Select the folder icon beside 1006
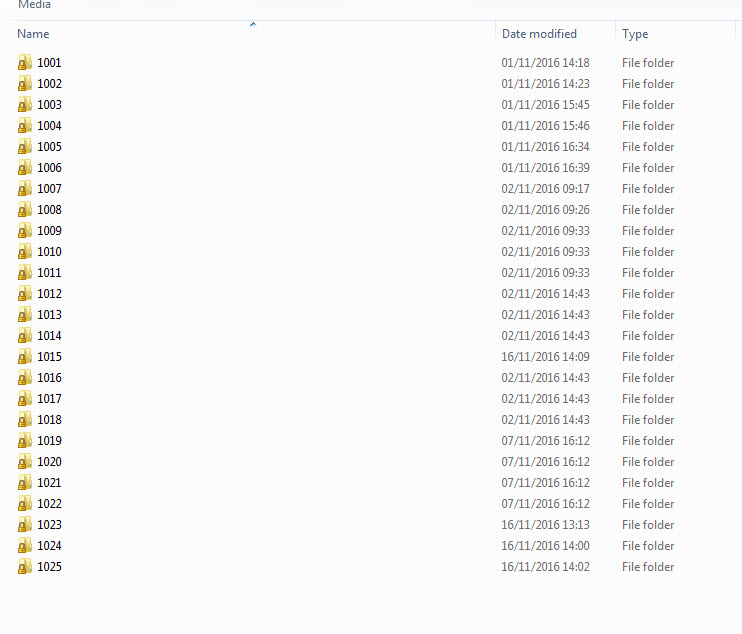 point(25,168)
